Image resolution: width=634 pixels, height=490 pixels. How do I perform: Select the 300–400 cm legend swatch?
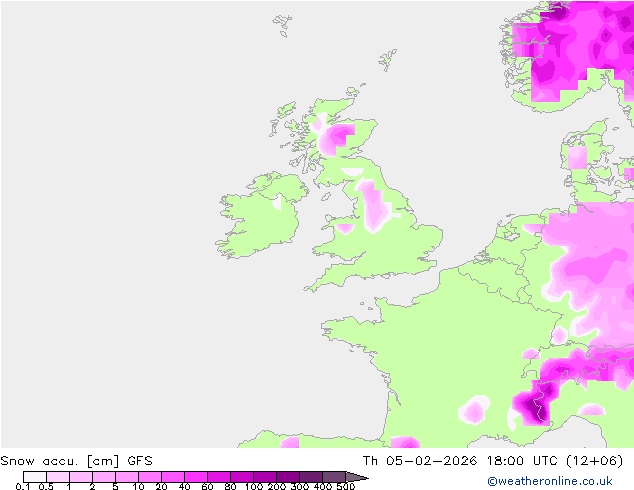click(x=311, y=477)
